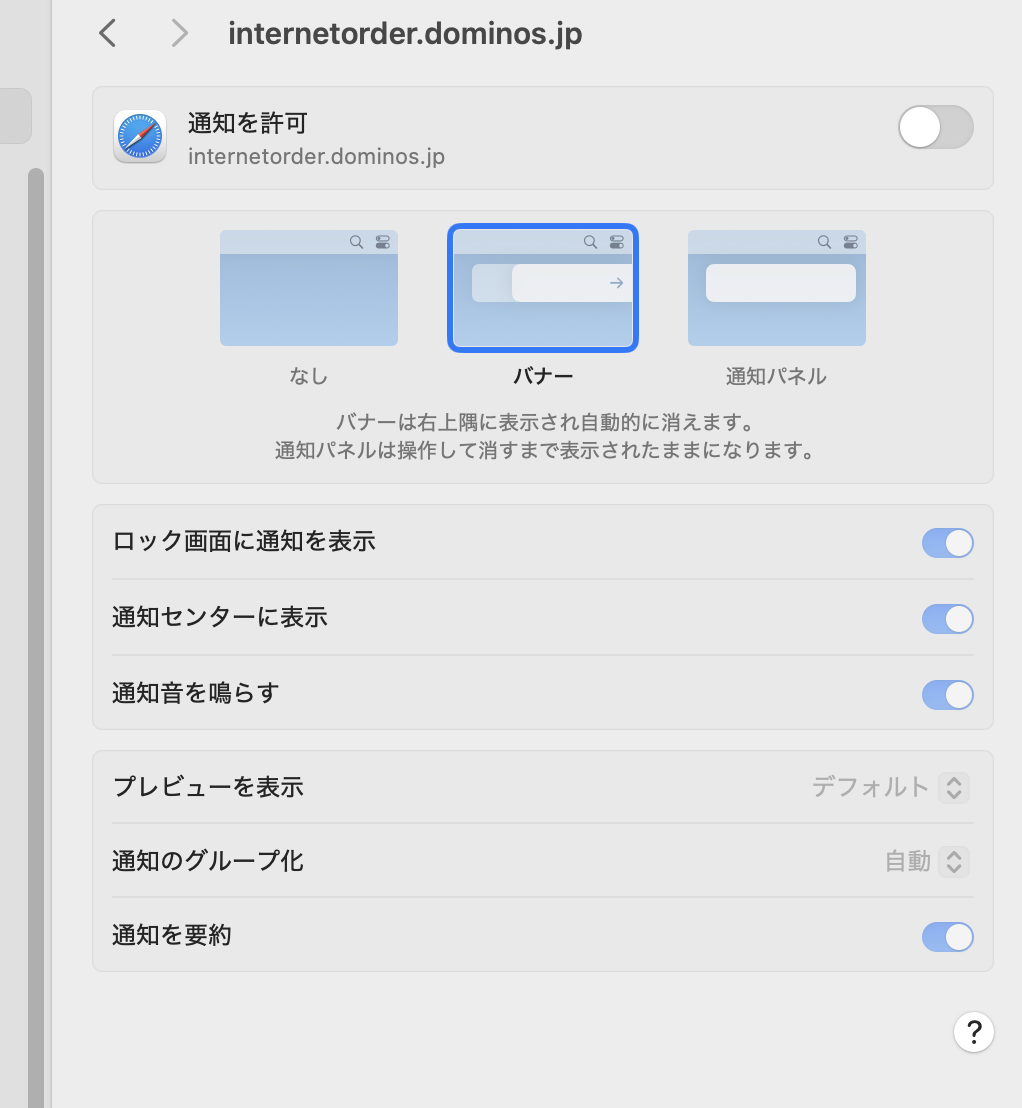Select the なし alert style thumbnail

click(x=309, y=288)
